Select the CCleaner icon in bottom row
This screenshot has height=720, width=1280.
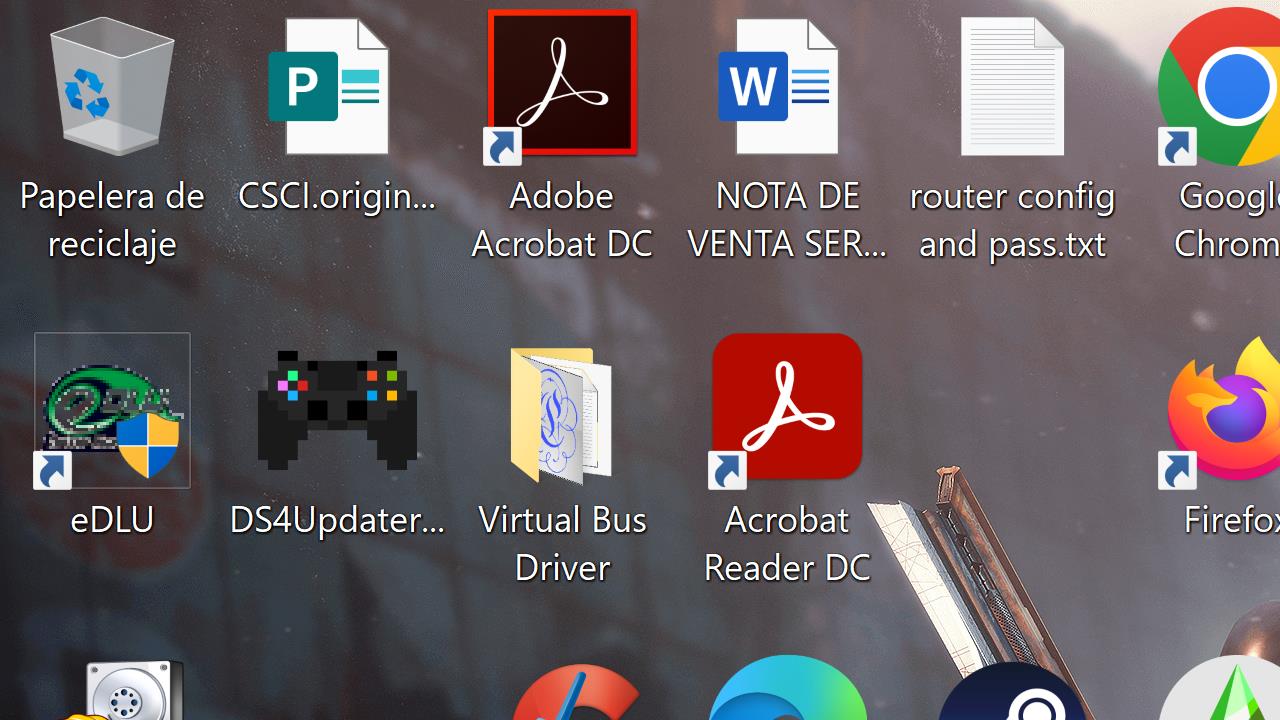(x=578, y=695)
